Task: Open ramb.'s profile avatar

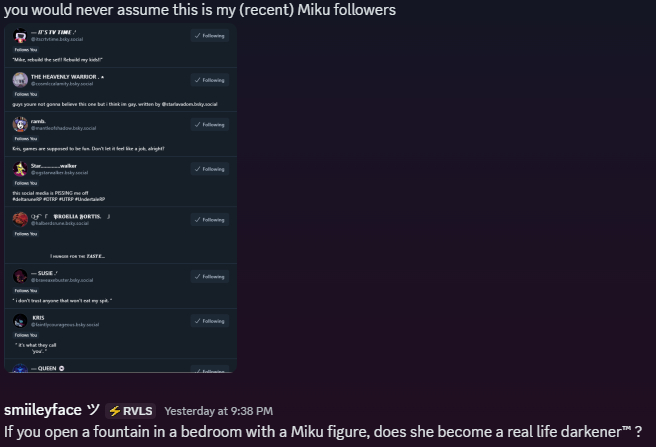Action: 20,124
